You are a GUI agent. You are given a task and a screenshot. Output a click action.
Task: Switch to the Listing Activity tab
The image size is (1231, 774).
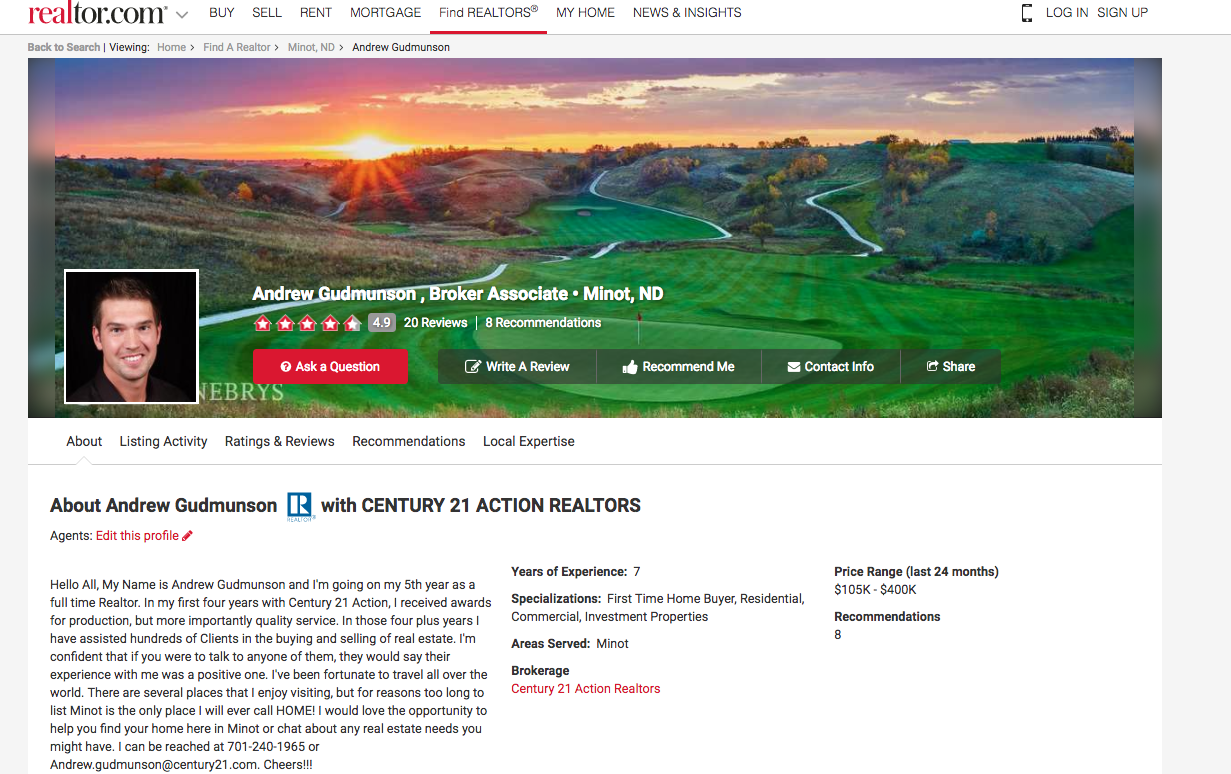click(x=163, y=441)
